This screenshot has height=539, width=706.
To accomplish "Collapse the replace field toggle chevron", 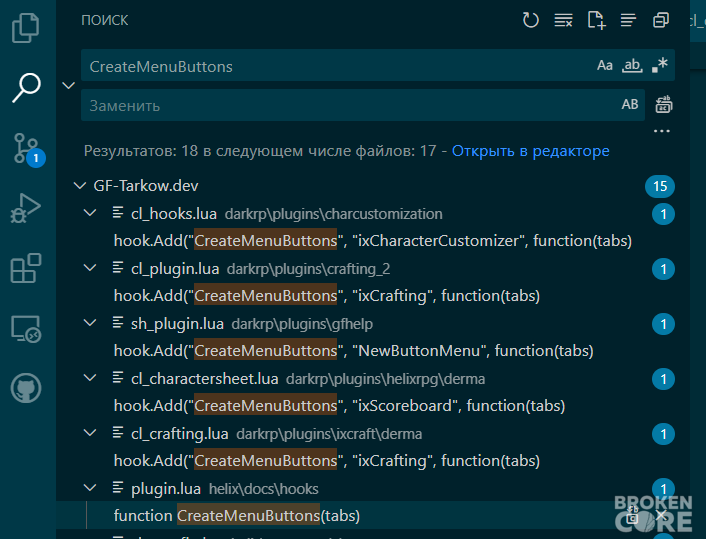I will coord(68,85).
